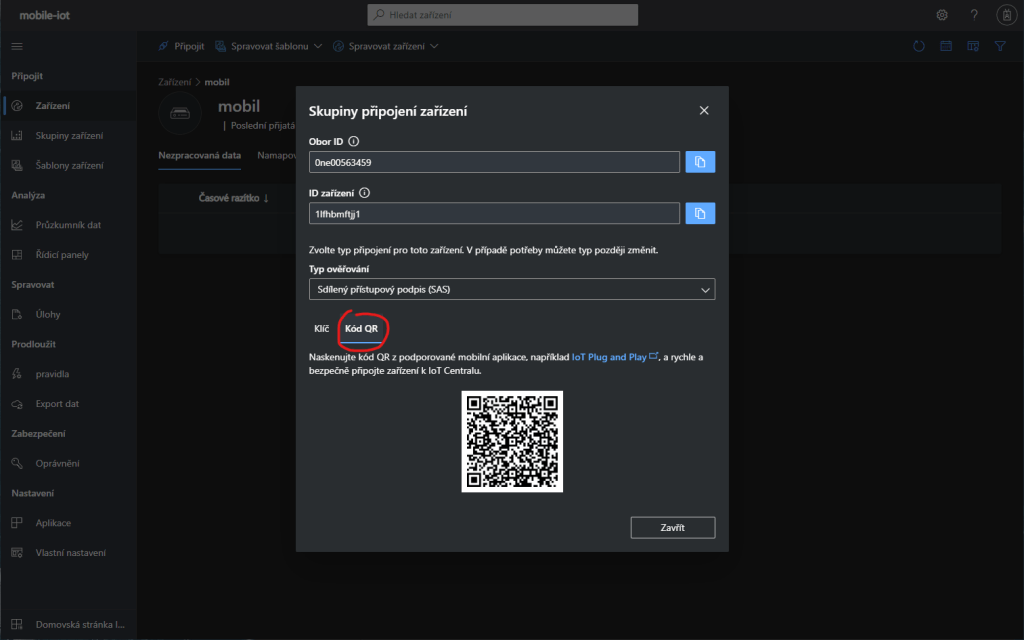The width and height of the screenshot is (1024, 640).
Task: Open the Typ ověřování dropdown
Action: tap(511, 289)
